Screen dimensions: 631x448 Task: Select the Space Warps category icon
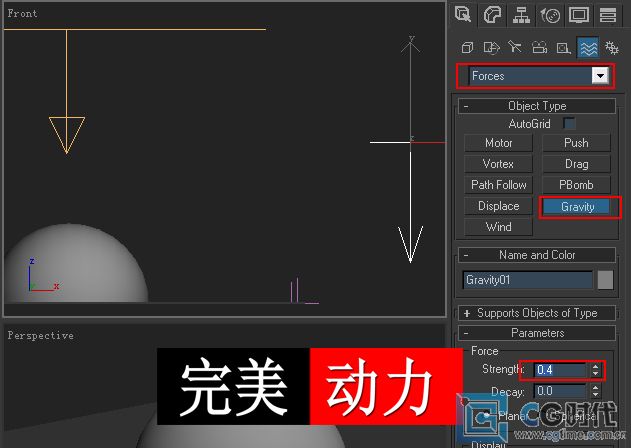click(588, 48)
